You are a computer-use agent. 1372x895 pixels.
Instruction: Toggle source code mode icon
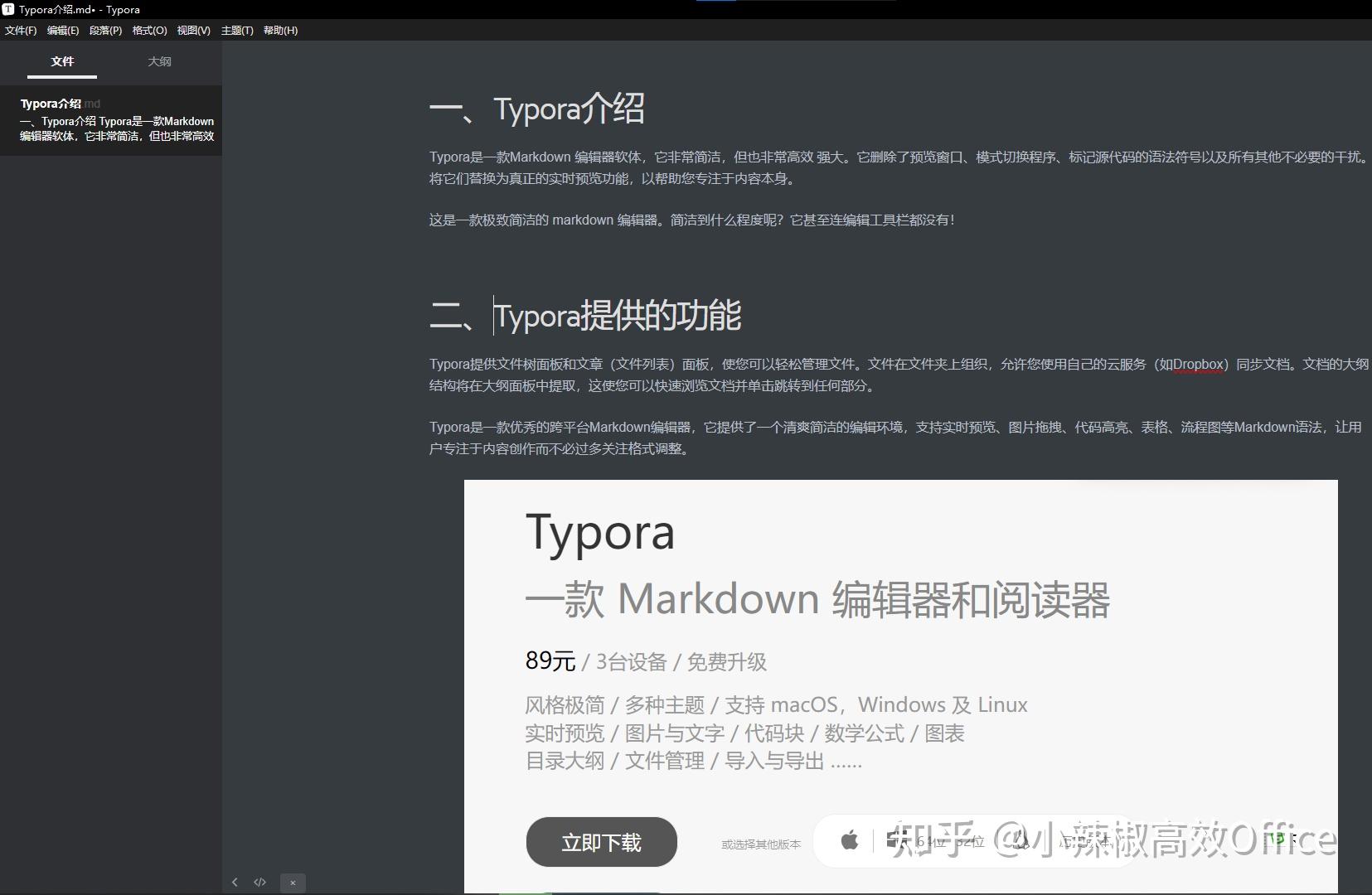[x=259, y=883]
